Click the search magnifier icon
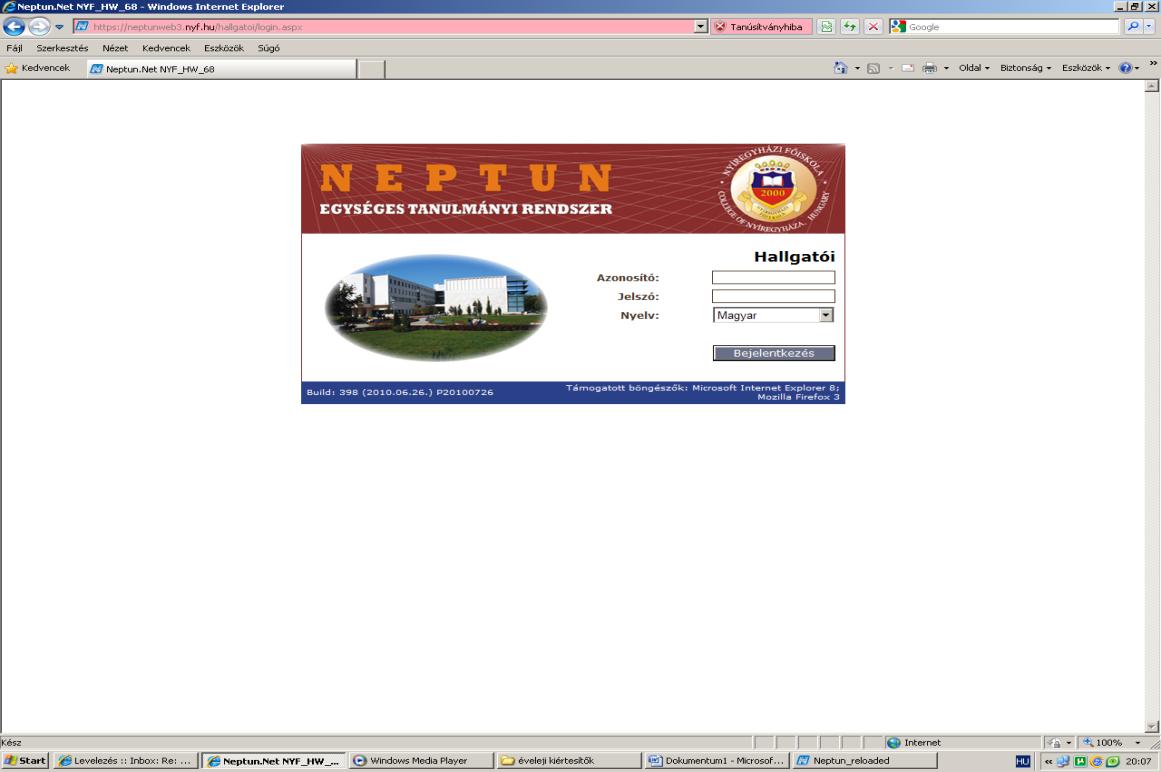1161x772 pixels. pos(1133,27)
